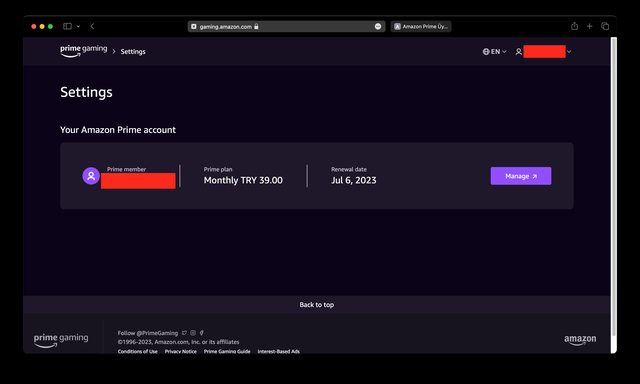Open the Prime Gaming Twitter icon
640x384 pixels.
(184, 333)
